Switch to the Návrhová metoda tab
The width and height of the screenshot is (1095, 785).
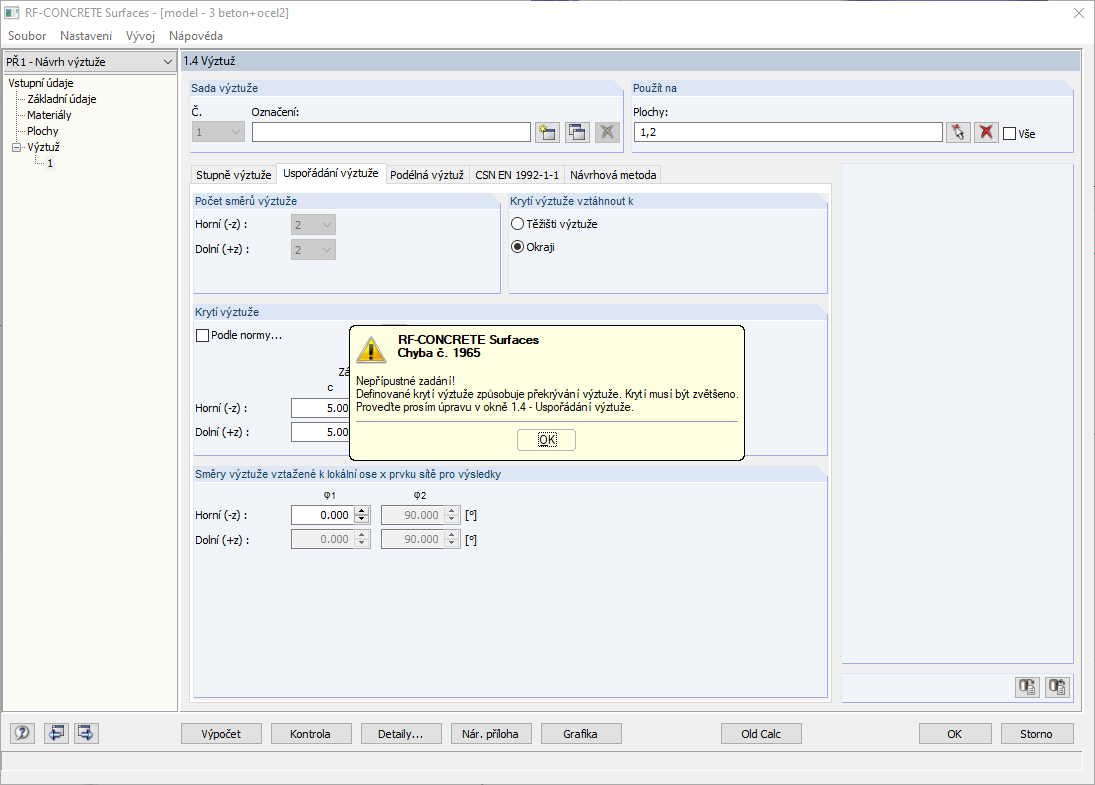613,175
